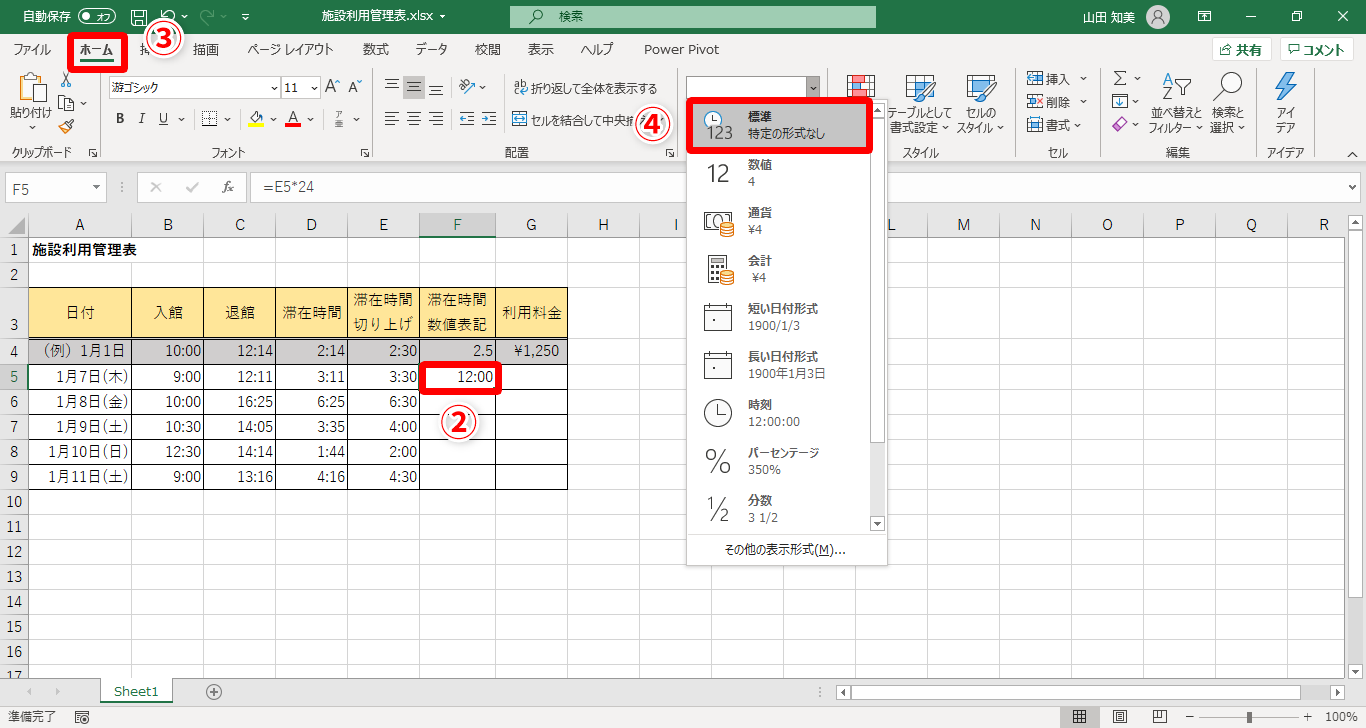Screen dimensions: 1366x728
Task: Toggle Underline formatting
Action: [164, 119]
